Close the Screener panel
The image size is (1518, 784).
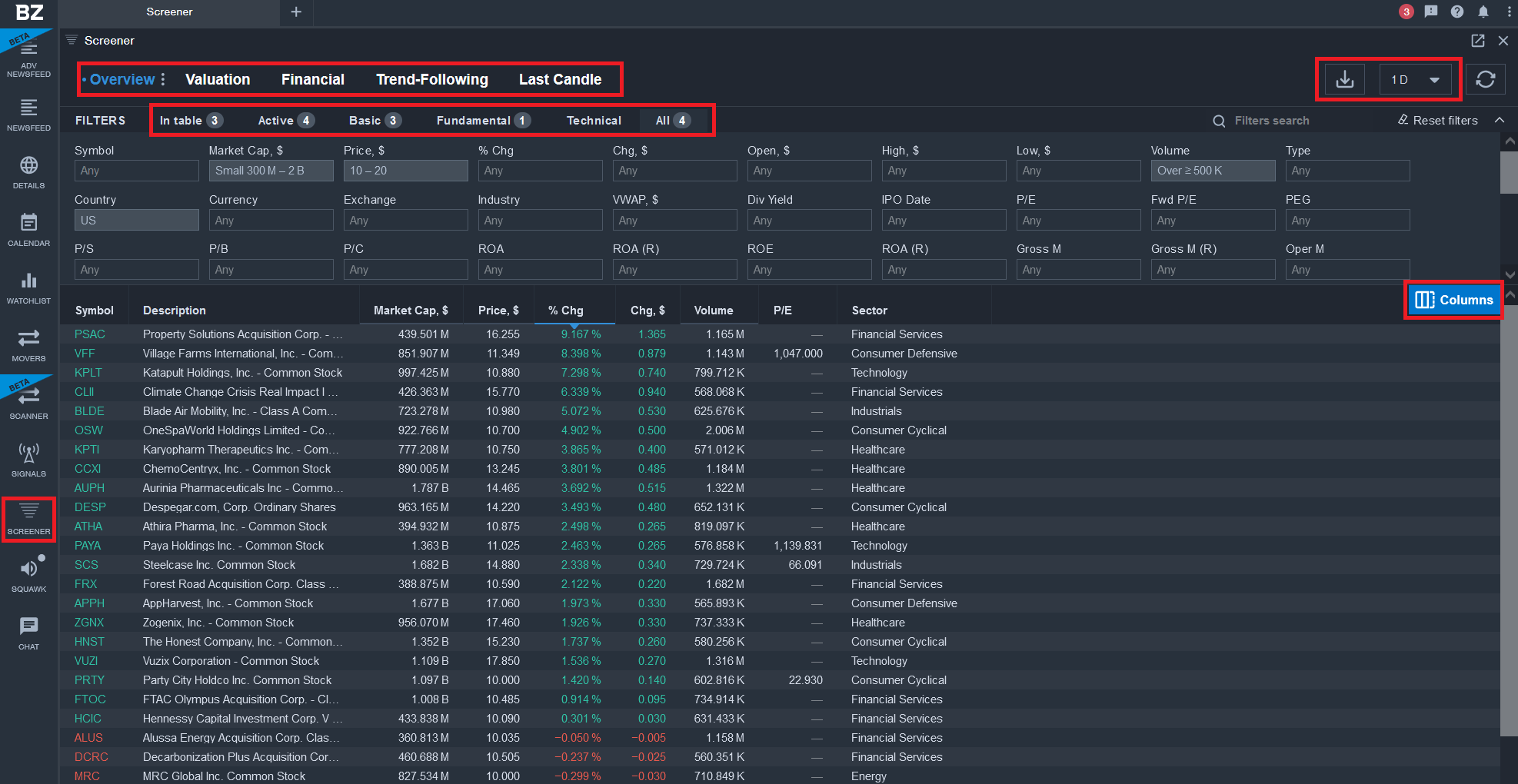1503,41
